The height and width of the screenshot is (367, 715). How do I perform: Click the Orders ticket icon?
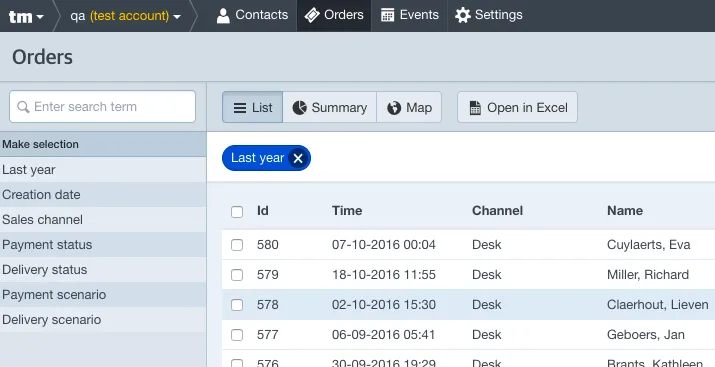[312, 16]
